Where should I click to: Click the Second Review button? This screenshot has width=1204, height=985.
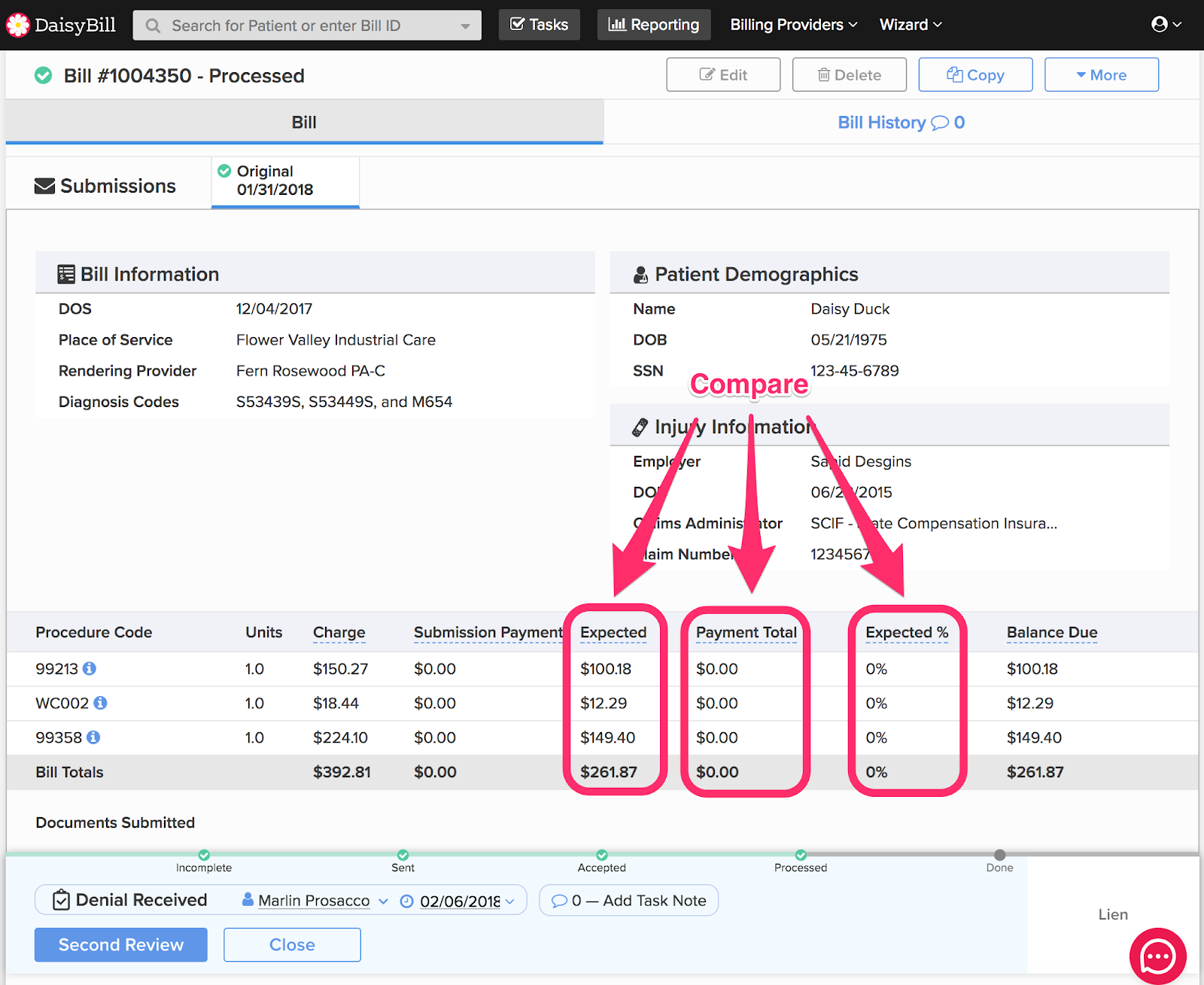click(x=121, y=944)
